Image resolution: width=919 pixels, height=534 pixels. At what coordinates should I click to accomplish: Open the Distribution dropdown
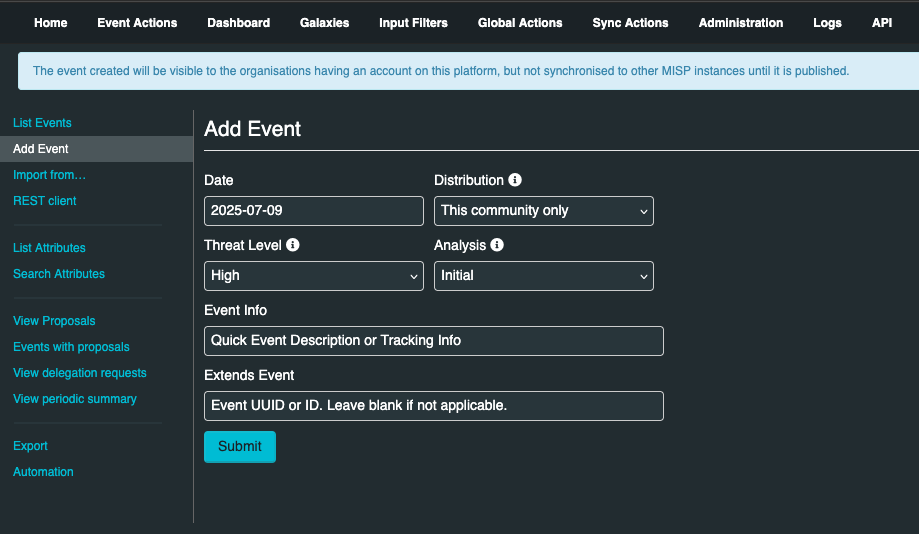click(543, 211)
